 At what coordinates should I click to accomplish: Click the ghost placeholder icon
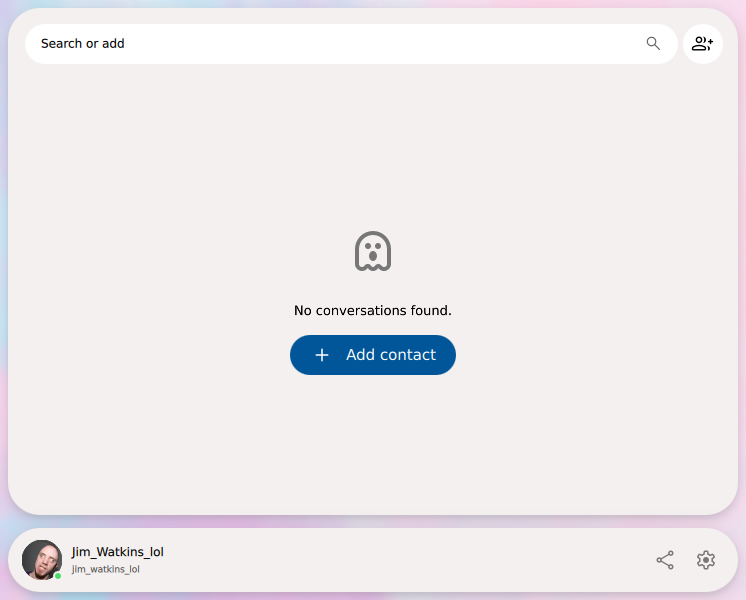click(373, 251)
